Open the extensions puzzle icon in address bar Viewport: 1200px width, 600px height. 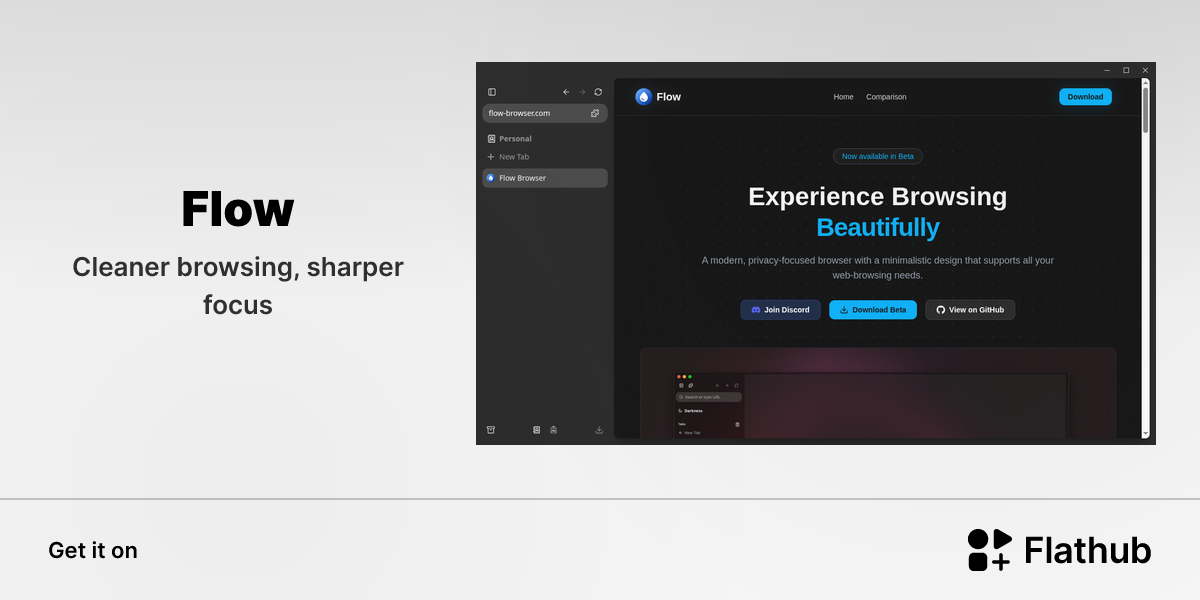pos(595,113)
